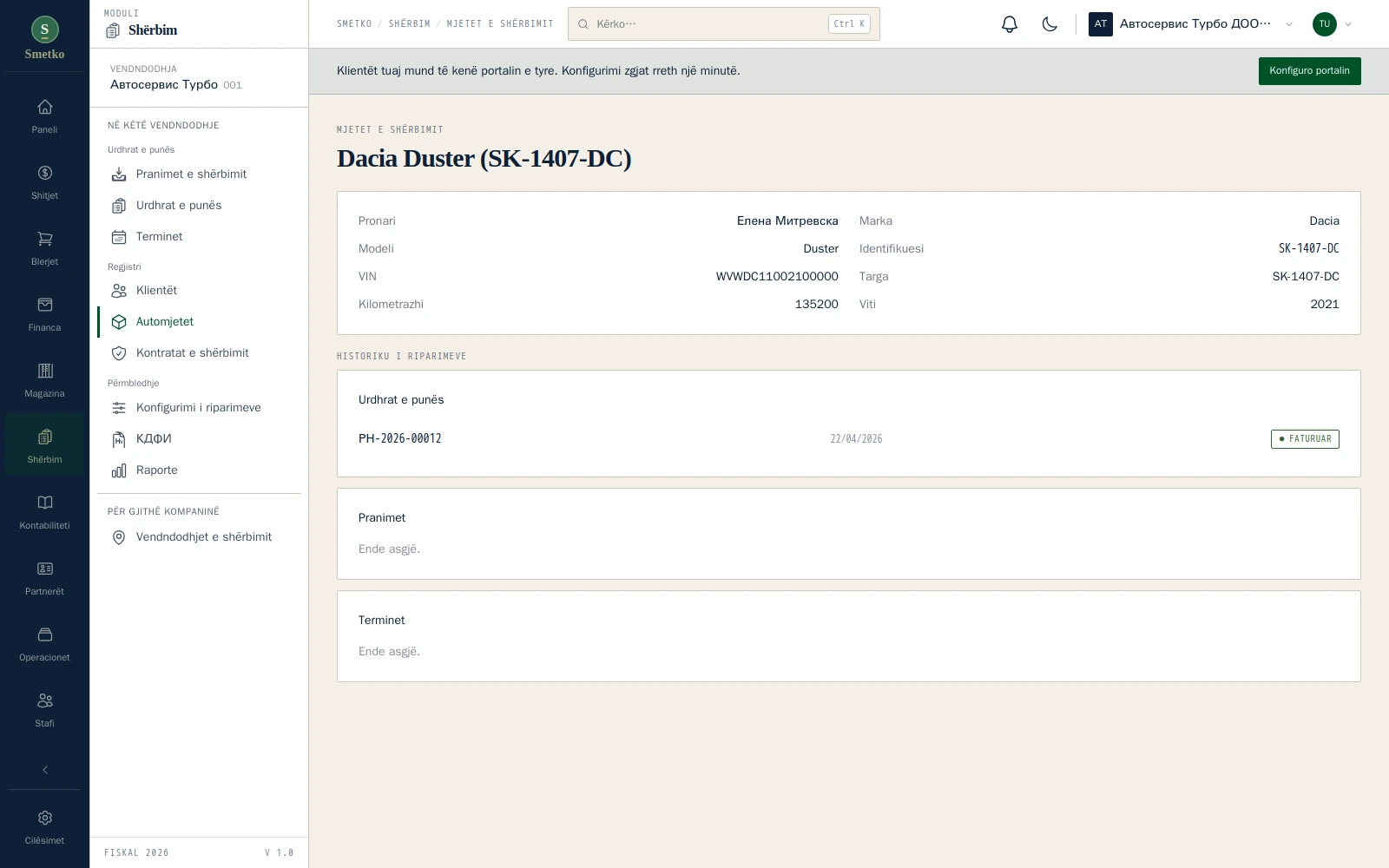Open Magazina warehouse icon
The width and height of the screenshot is (1389, 868).
coord(44,380)
